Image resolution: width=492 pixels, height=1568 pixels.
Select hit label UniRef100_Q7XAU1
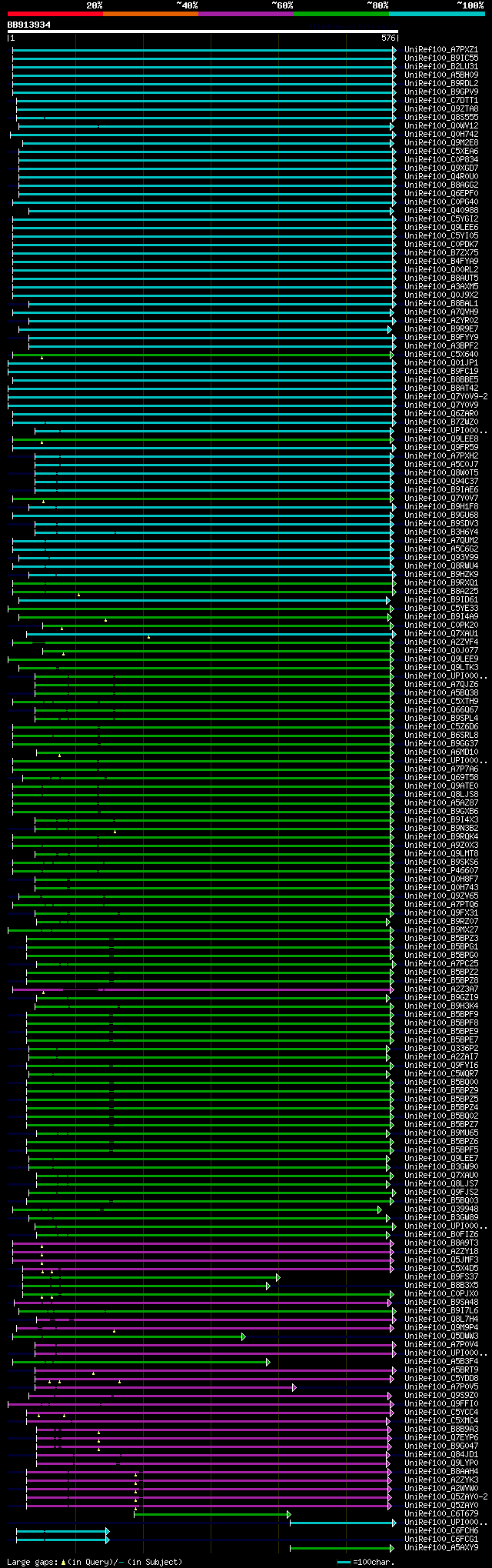tap(441, 634)
